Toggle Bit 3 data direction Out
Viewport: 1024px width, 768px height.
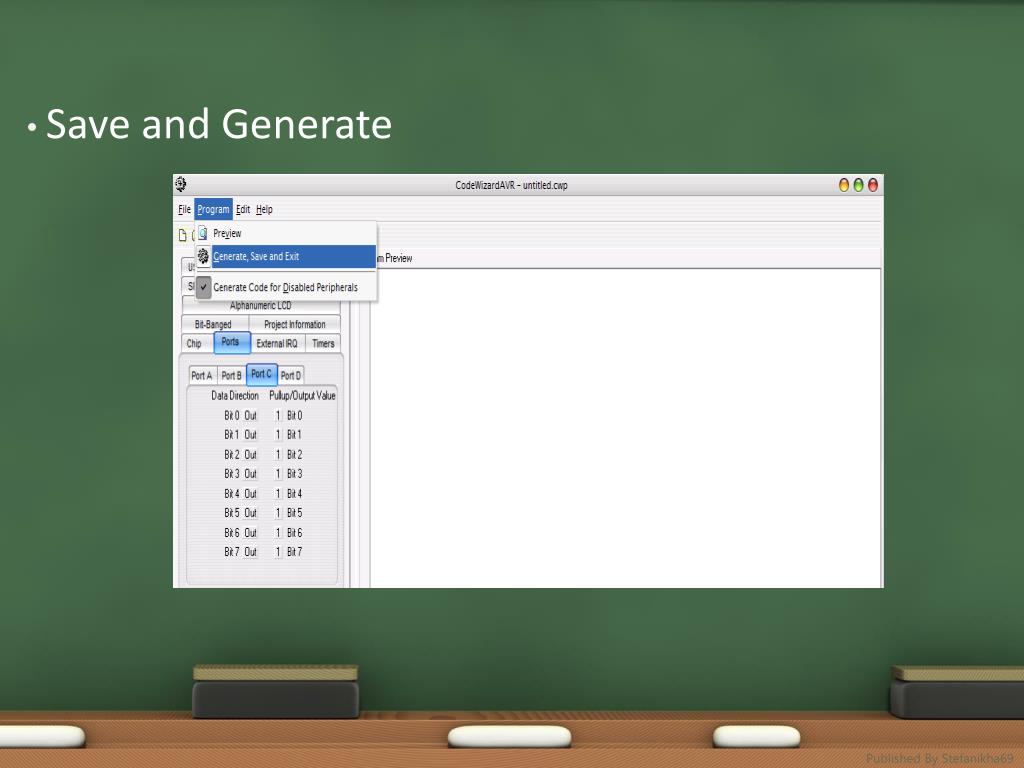click(250, 474)
